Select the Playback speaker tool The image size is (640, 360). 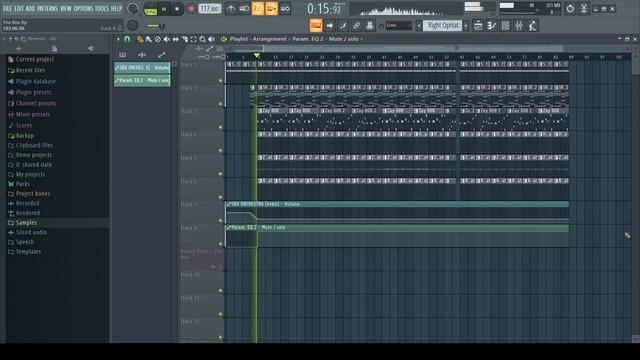pos(211,39)
